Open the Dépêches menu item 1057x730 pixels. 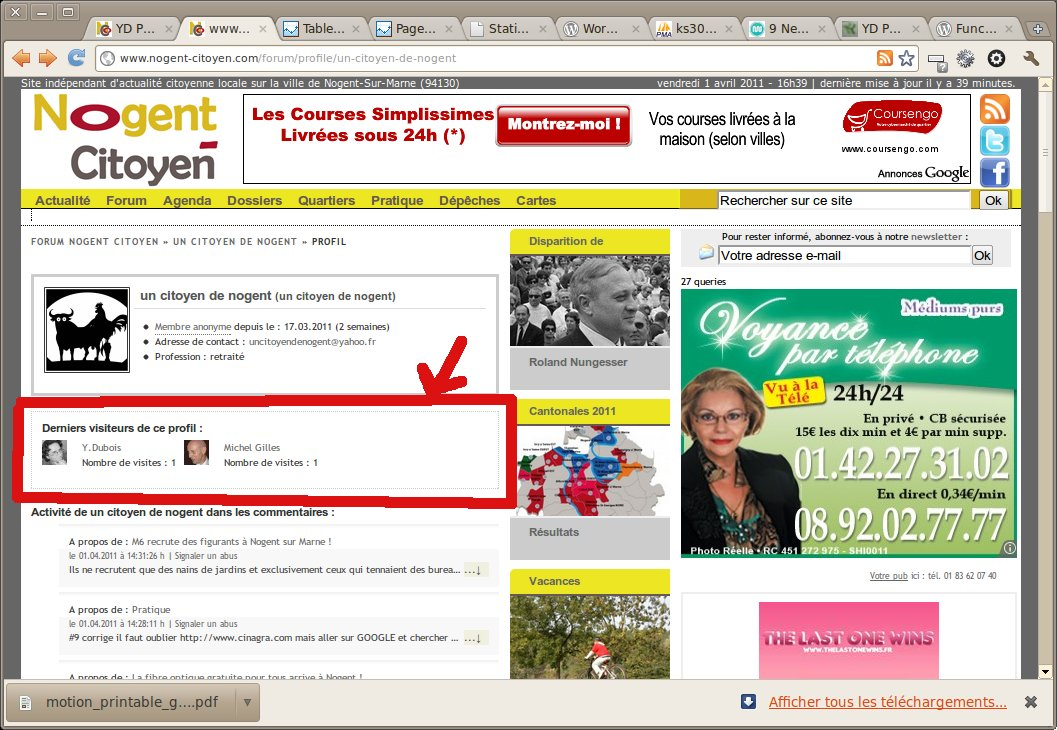(469, 200)
